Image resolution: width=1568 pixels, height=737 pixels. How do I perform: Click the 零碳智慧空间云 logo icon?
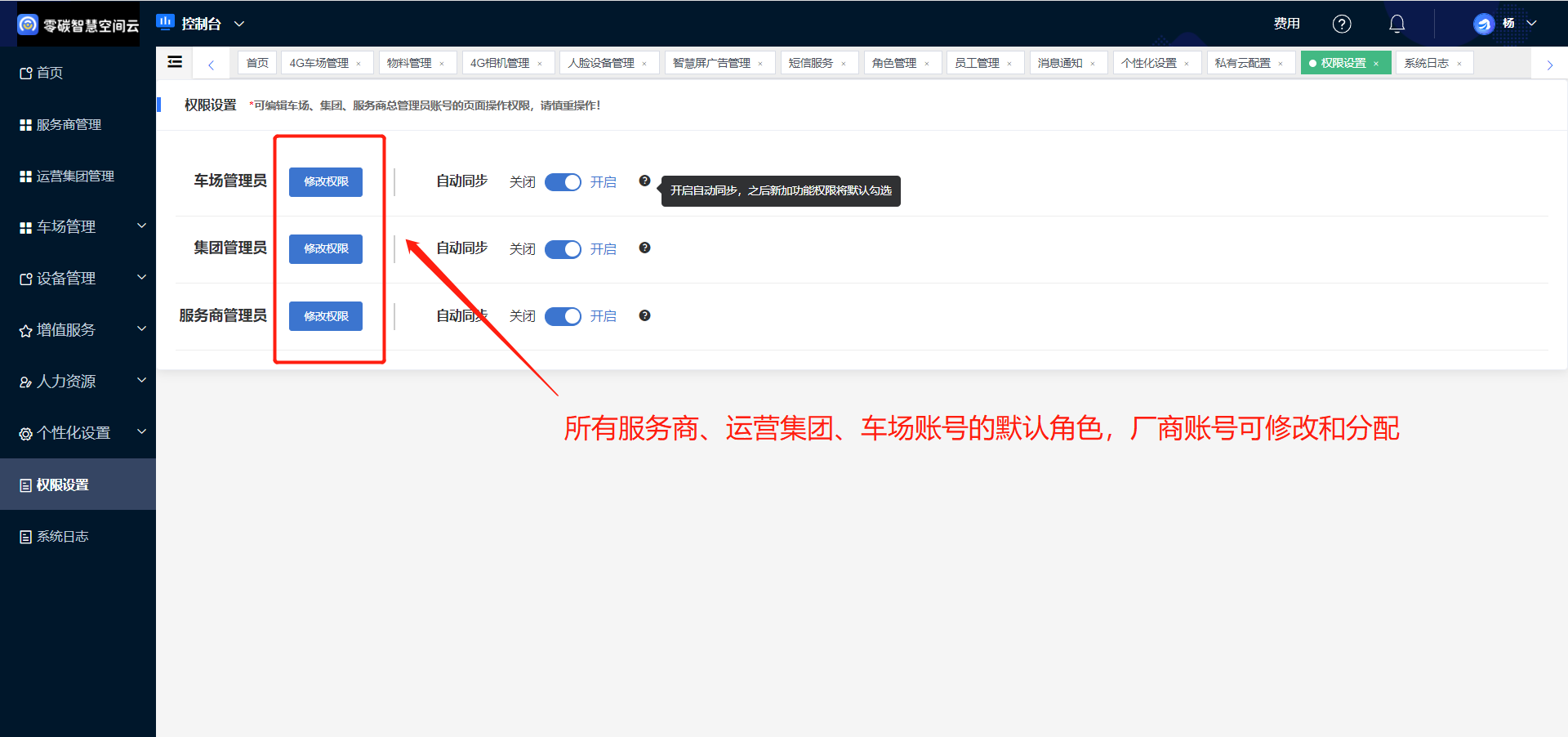(x=28, y=25)
